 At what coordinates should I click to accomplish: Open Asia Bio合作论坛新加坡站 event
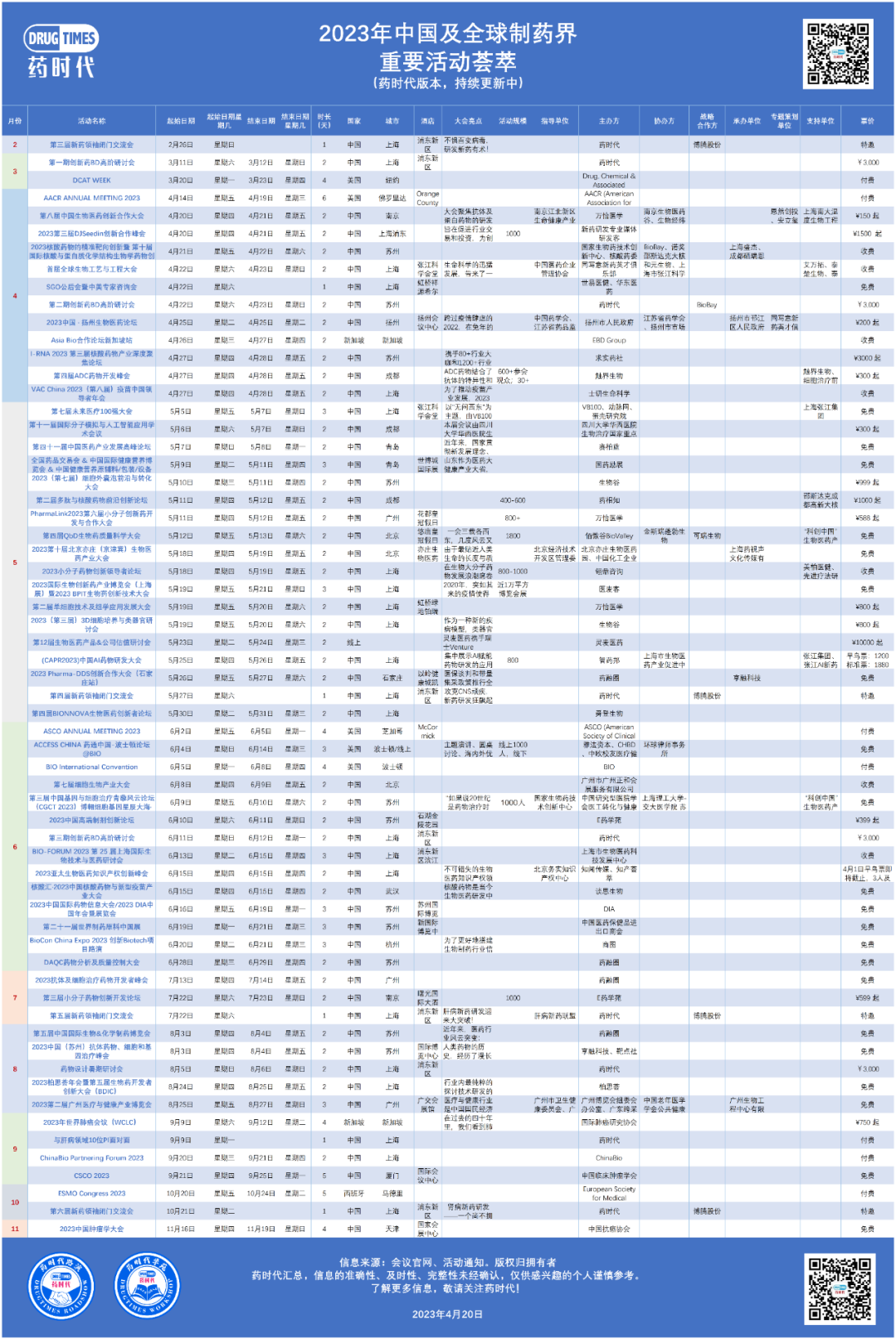point(91,340)
